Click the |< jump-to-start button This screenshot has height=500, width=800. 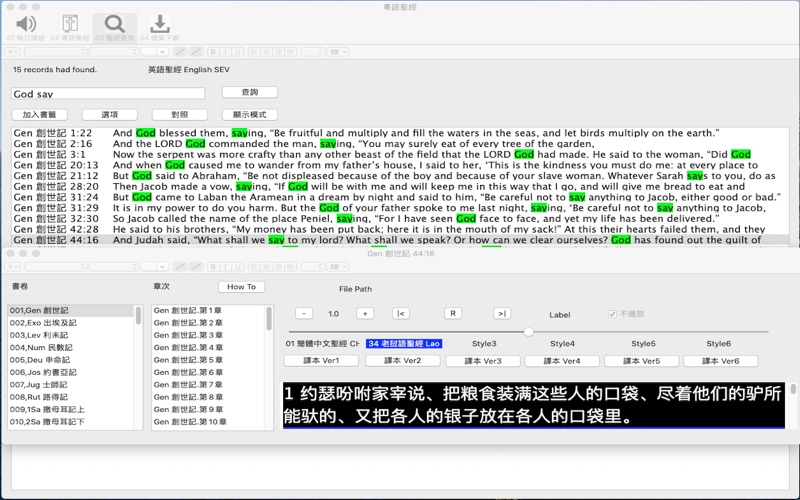point(400,313)
